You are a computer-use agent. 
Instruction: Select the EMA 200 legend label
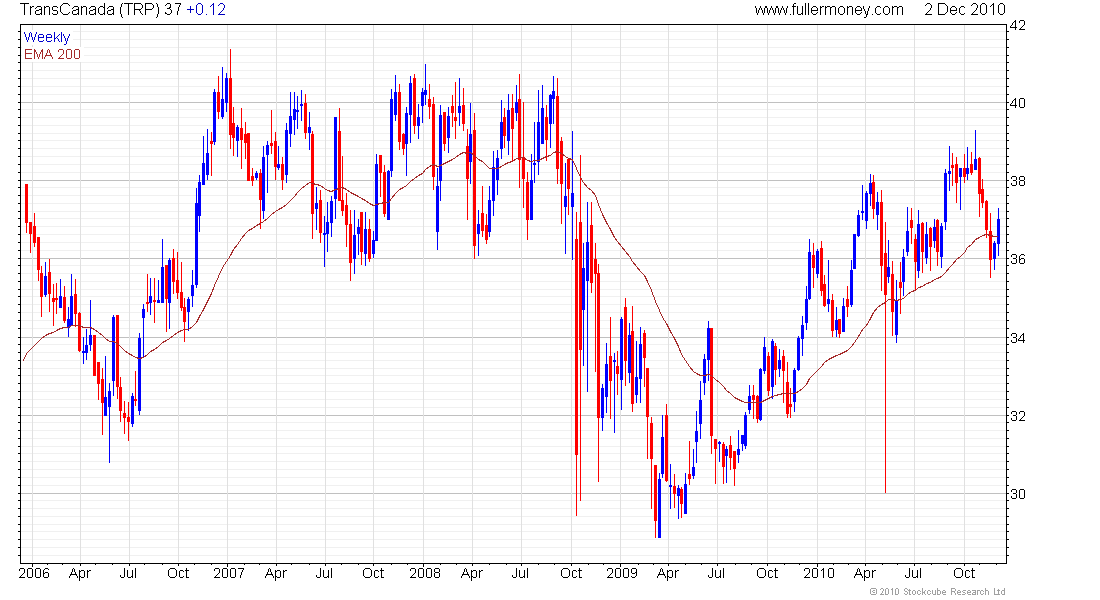pos(52,54)
